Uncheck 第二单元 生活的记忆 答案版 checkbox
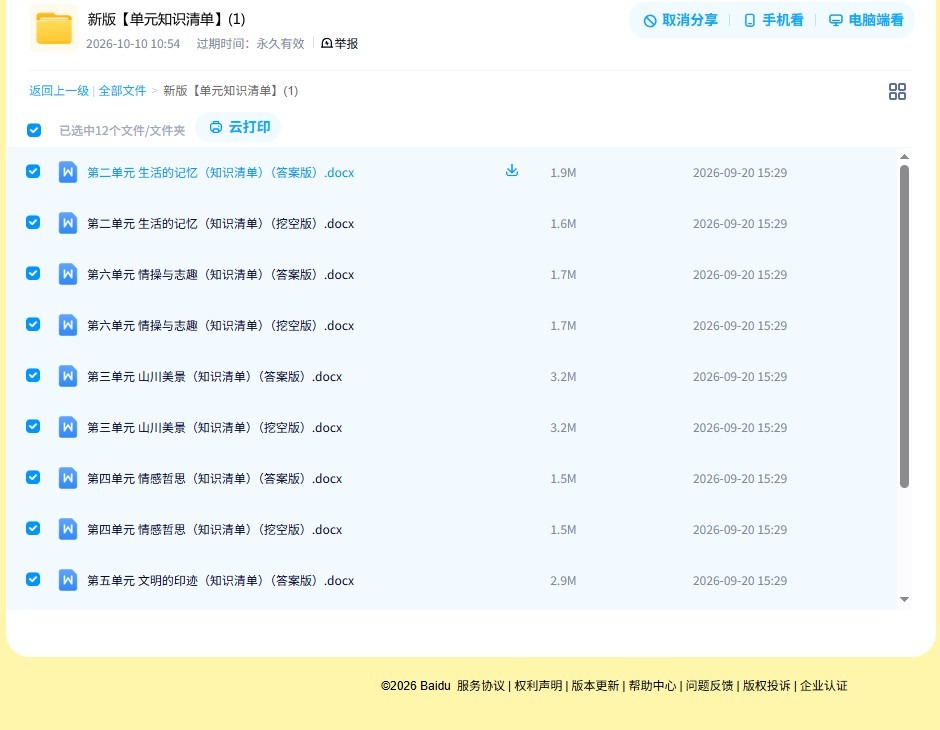The height and width of the screenshot is (730, 940). pos(33,171)
